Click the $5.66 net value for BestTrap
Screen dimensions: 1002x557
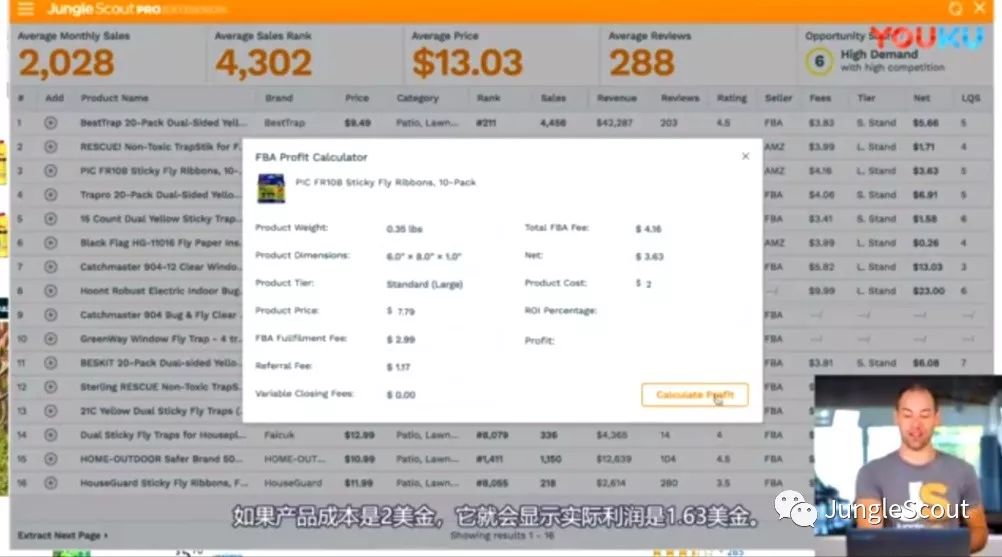pos(925,123)
